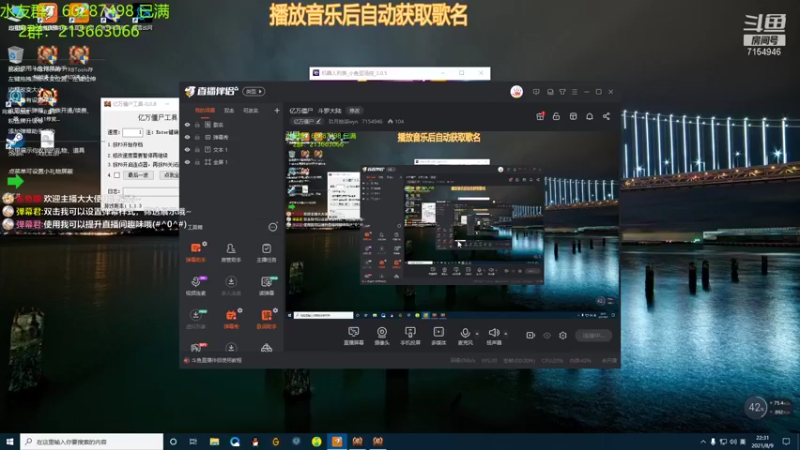
Task: Open the 房管助手 room manager tool
Action: (231, 252)
